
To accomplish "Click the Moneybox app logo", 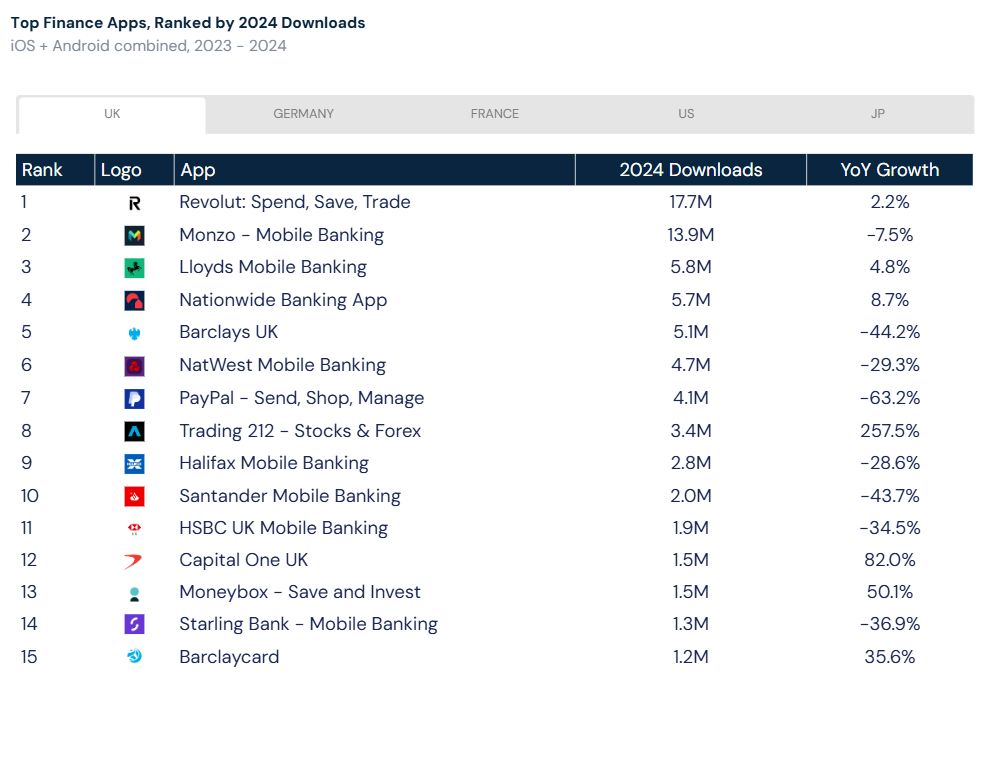I will [134, 594].
